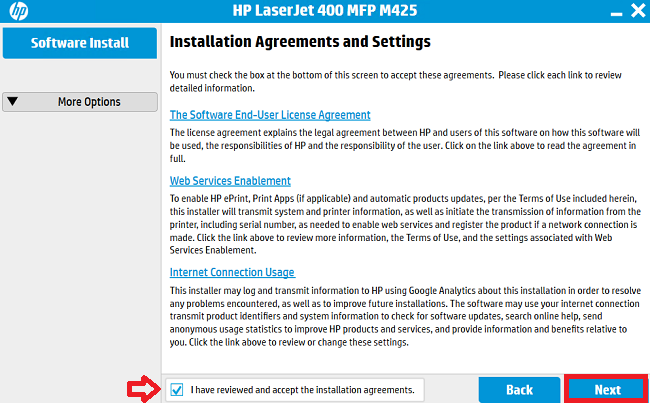650x403 pixels.
Task: Uncheck the accept installation agreements checkbox
Action: [177, 390]
